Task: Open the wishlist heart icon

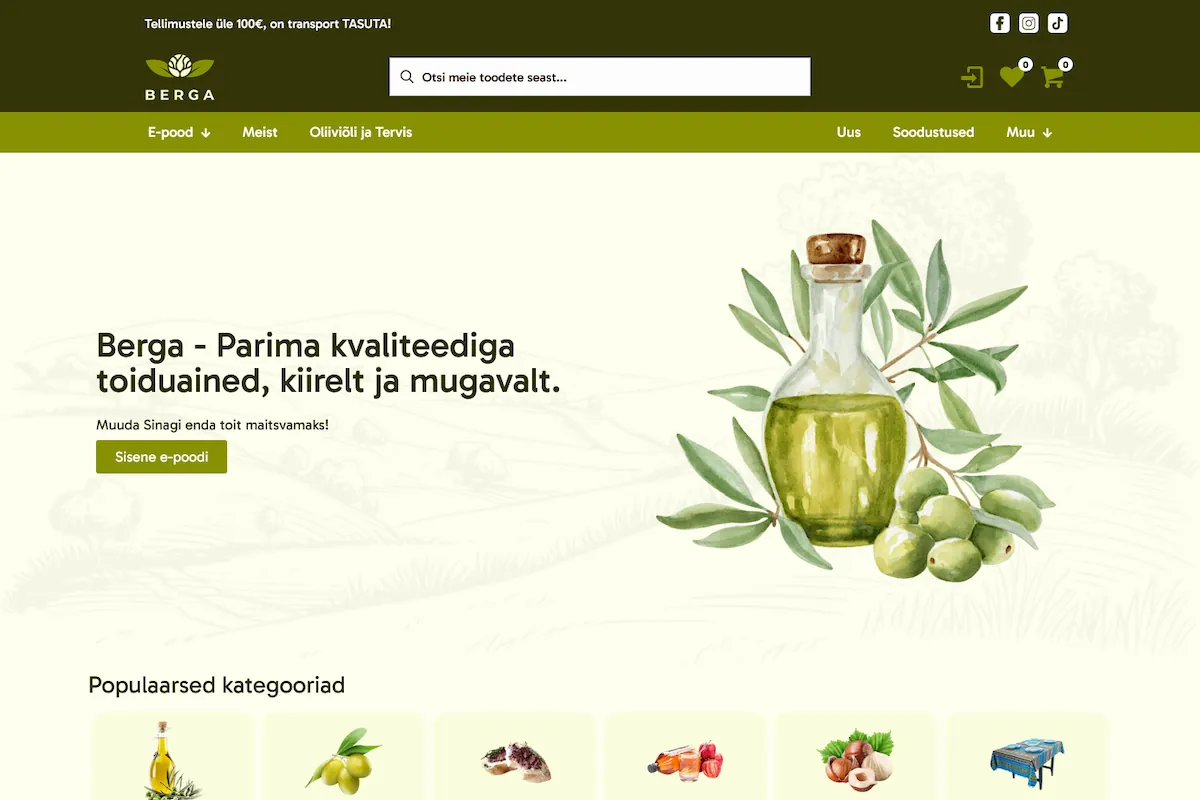Action: 1012,76
